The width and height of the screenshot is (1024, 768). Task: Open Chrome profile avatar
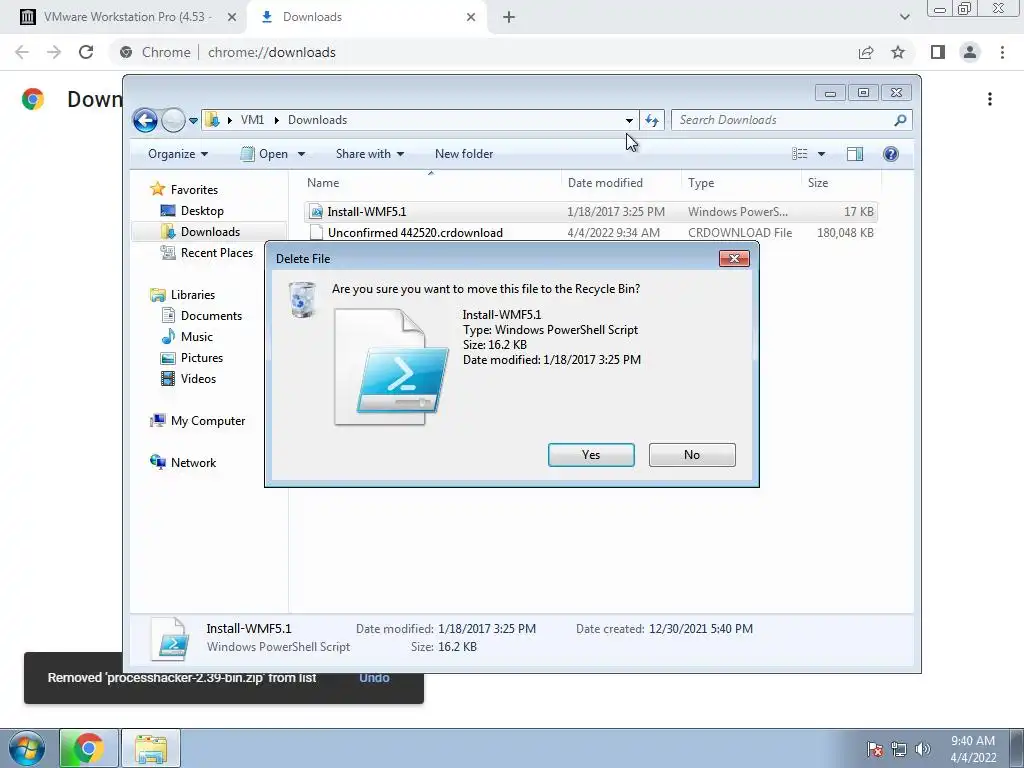tap(970, 52)
